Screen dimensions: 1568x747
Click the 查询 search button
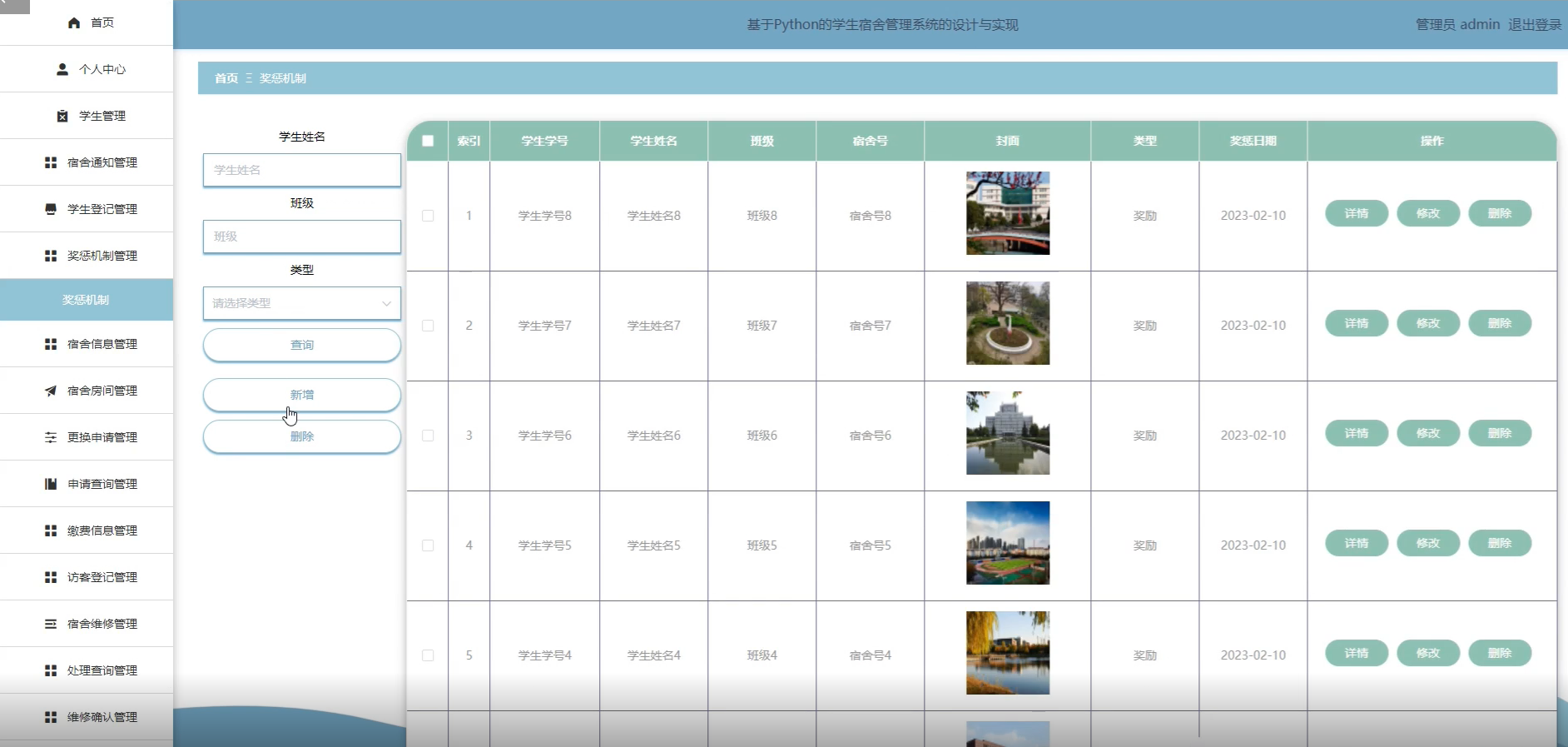coord(302,345)
